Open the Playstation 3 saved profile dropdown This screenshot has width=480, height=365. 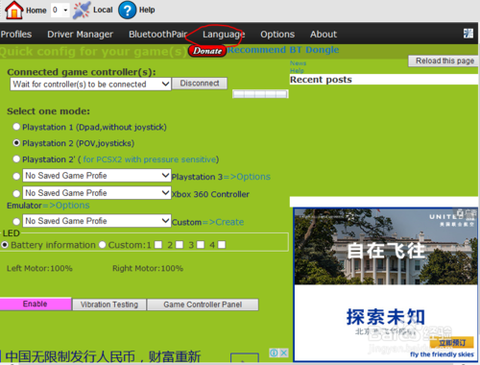pos(97,175)
